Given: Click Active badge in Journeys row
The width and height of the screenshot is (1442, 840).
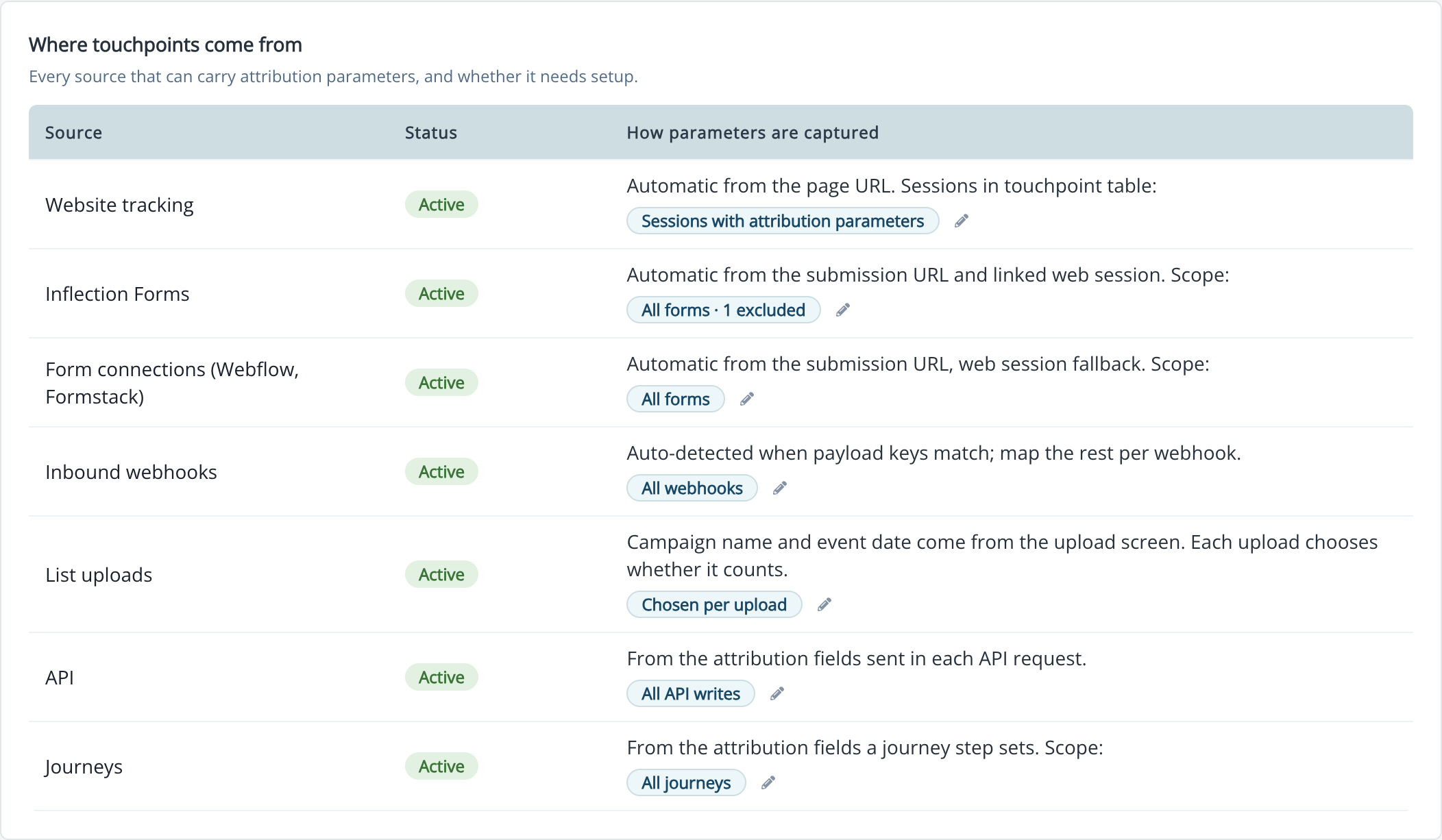Looking at the screenshot, I should (441, 766).
